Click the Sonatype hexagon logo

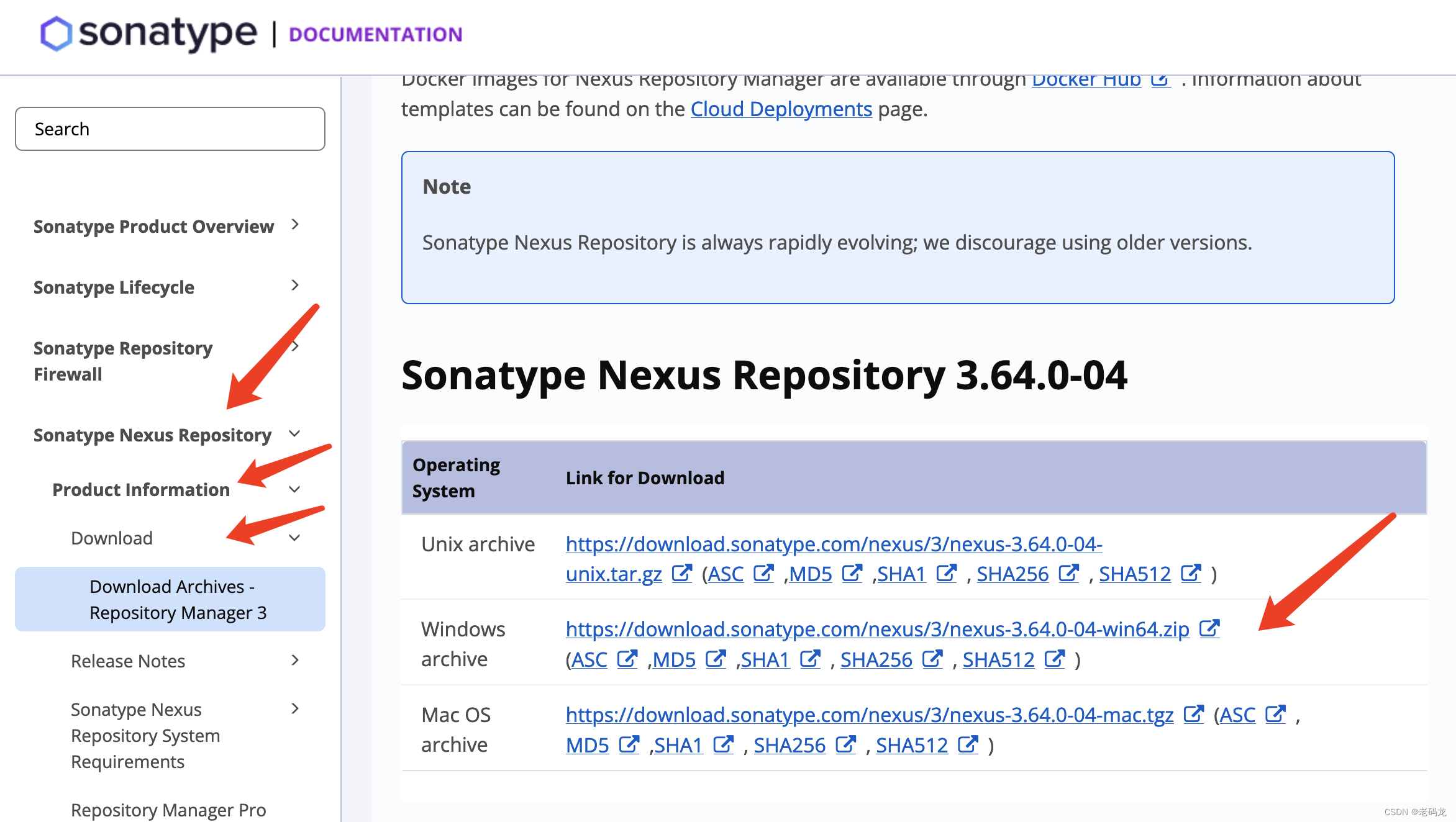[56, 34]
